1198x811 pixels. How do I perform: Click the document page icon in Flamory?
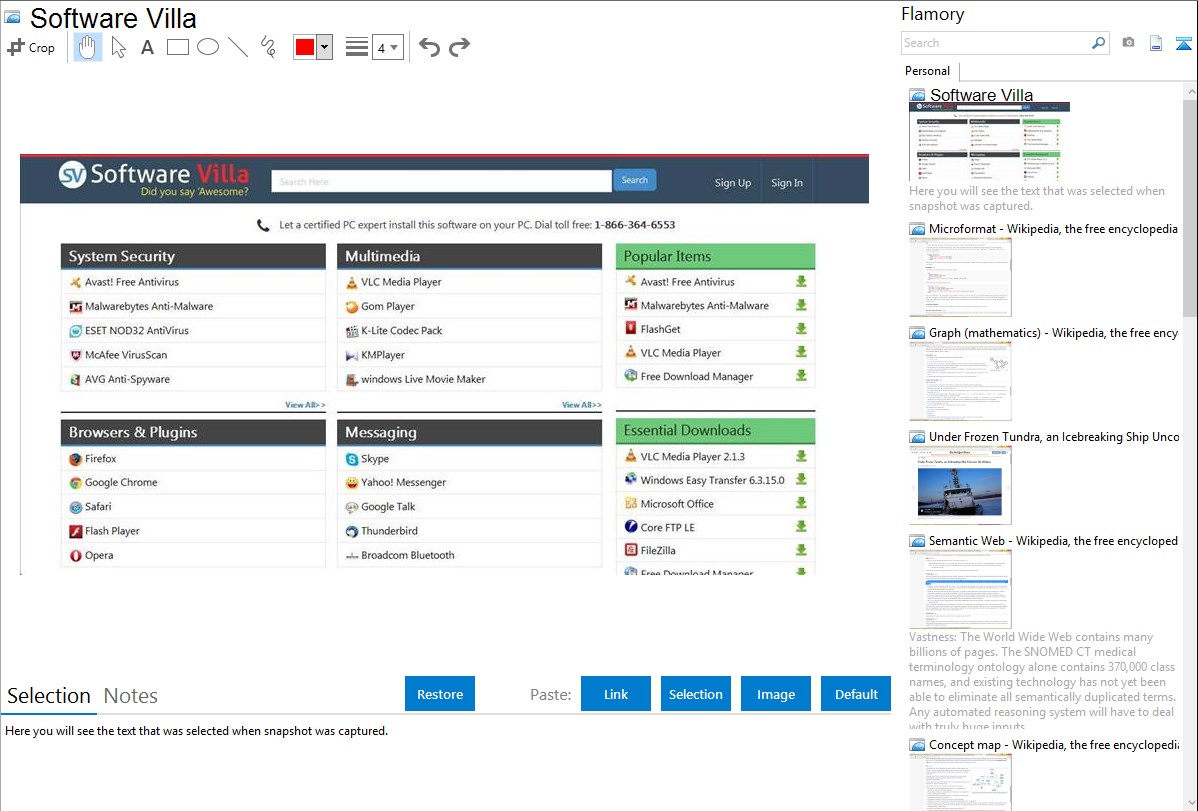(1156, 43)
